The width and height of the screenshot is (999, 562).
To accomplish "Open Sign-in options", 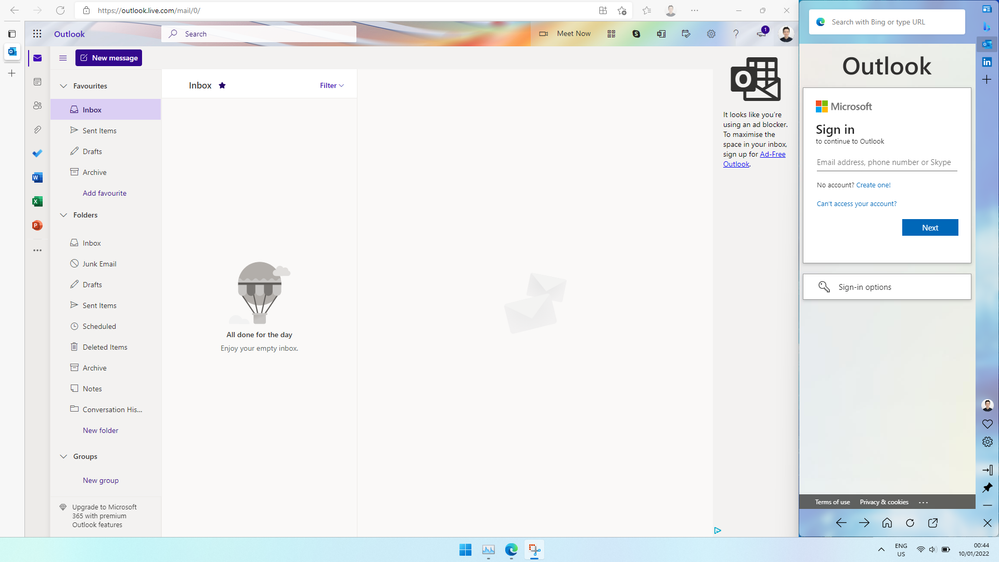I will pyautogui.click(x=886, y=287).
